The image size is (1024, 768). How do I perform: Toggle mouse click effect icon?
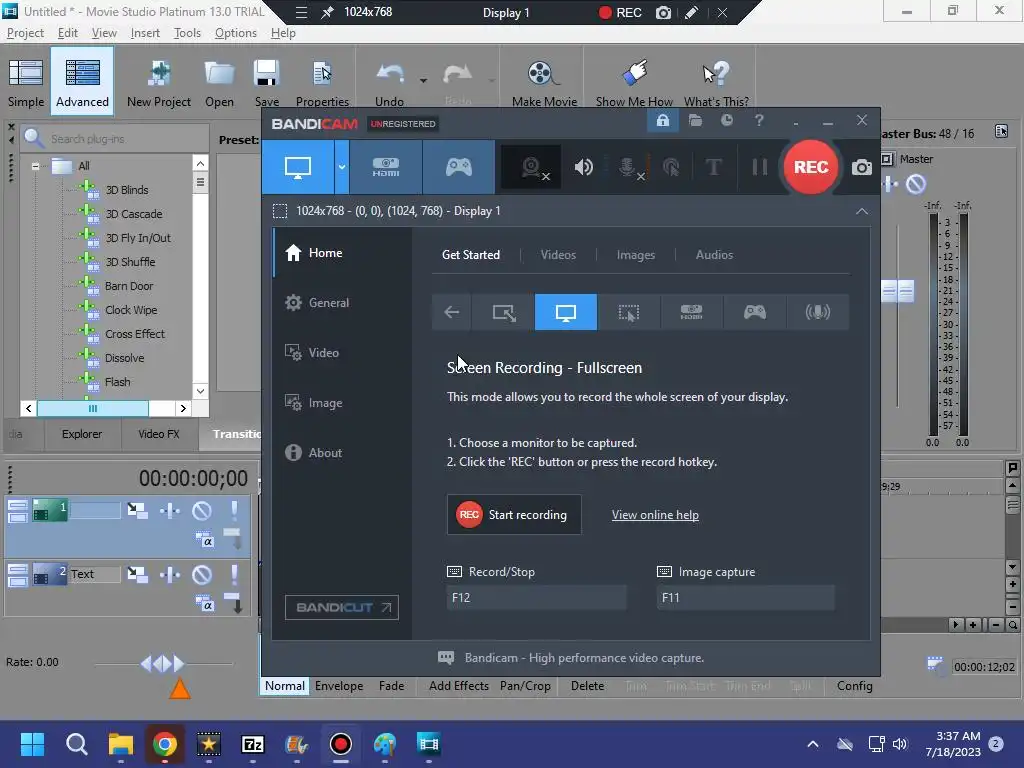point(671,167)
